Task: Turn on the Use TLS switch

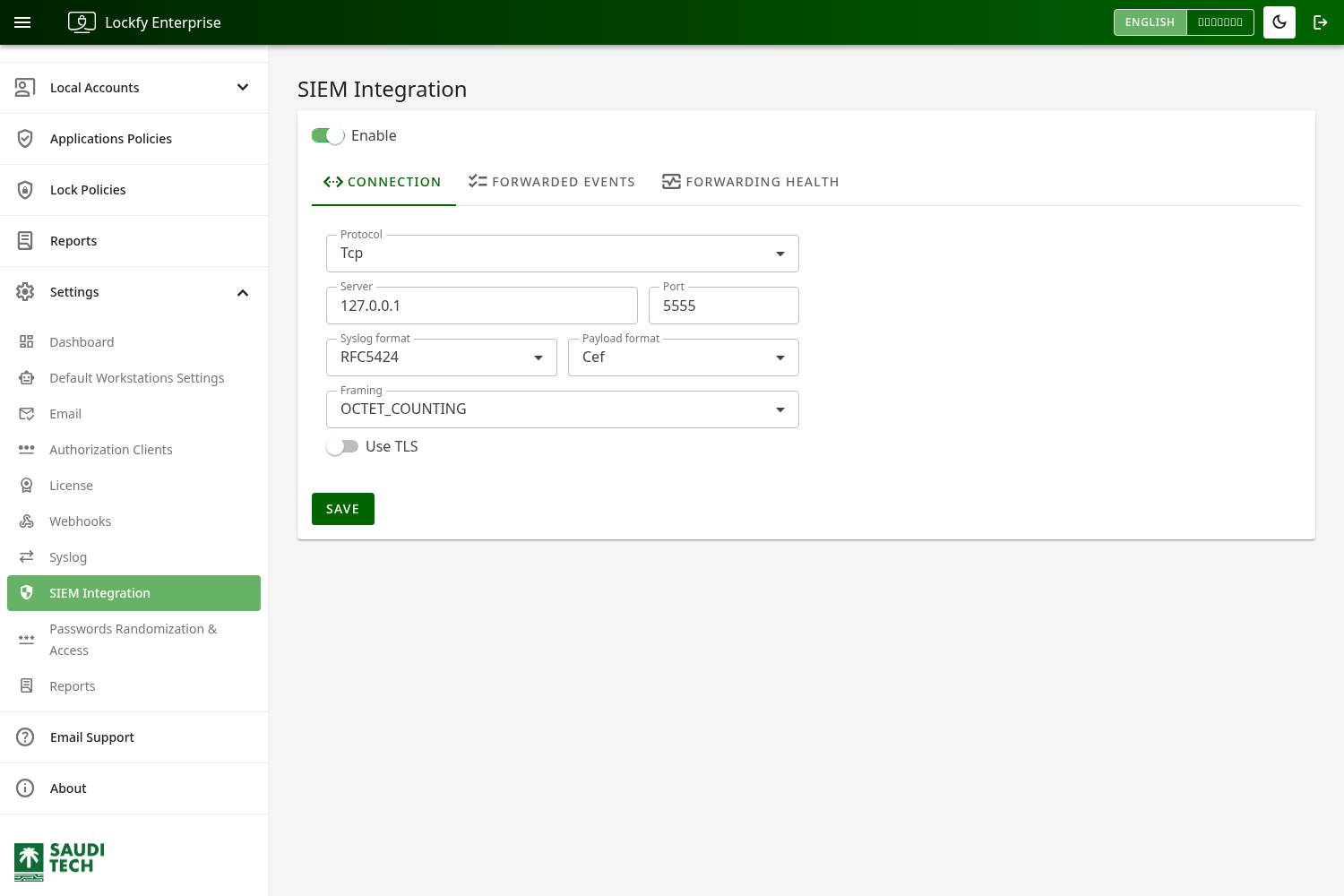Action: [342, 446]
